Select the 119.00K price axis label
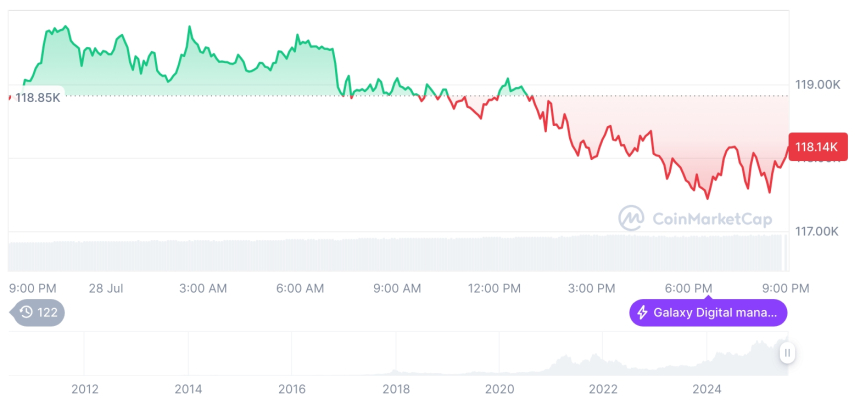The image size is (860, 401). tap(816, 85)
